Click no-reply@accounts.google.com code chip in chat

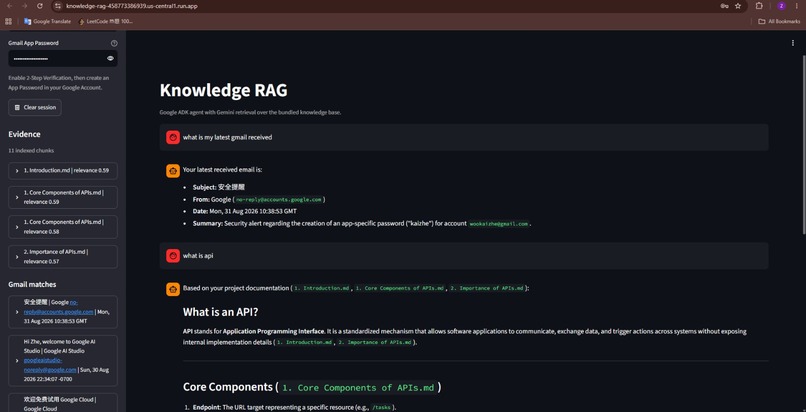pos(279,199)
